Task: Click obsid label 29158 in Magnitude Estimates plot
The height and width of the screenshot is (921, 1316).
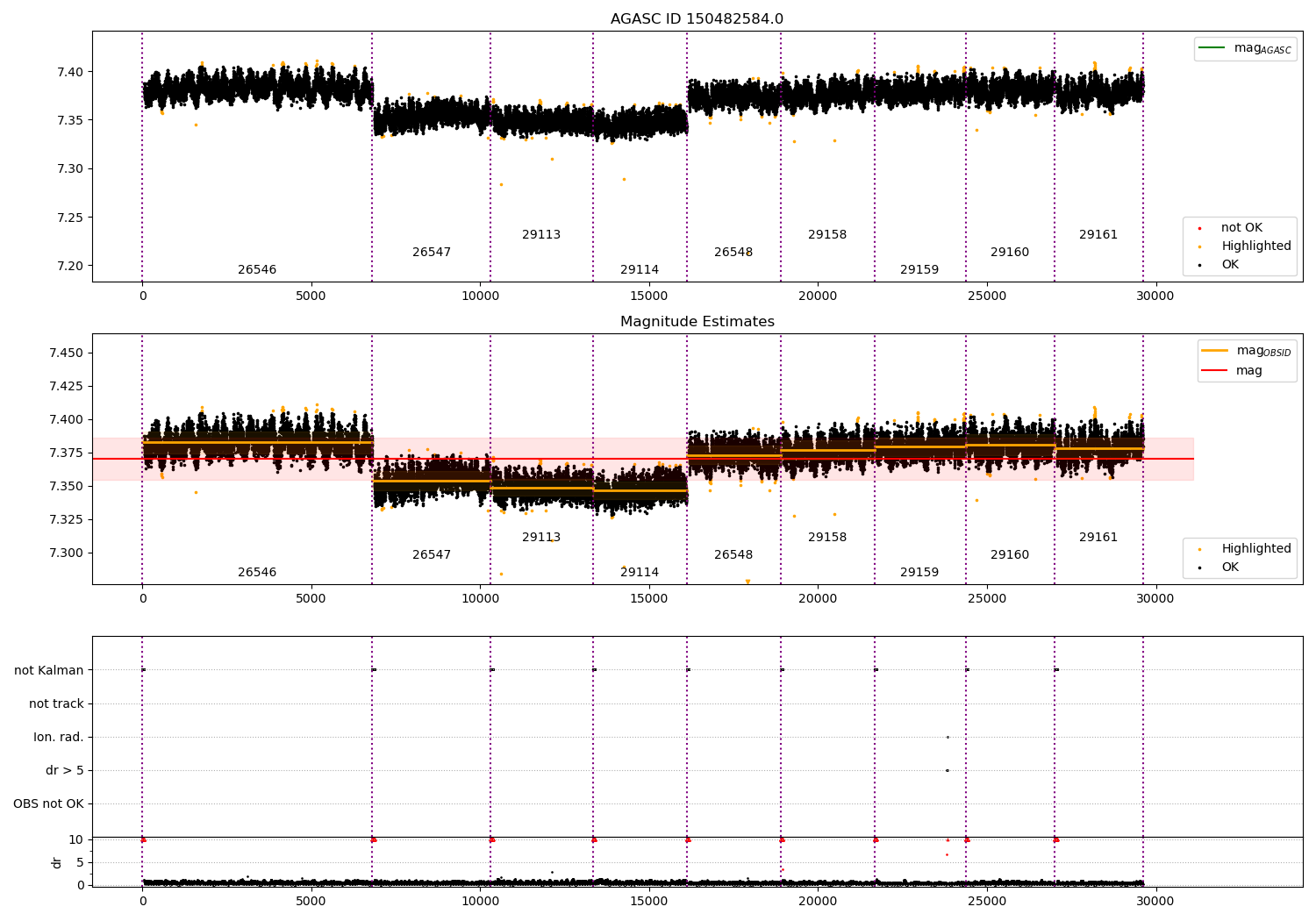Action: pyautogui.click(x=827, y=538)
